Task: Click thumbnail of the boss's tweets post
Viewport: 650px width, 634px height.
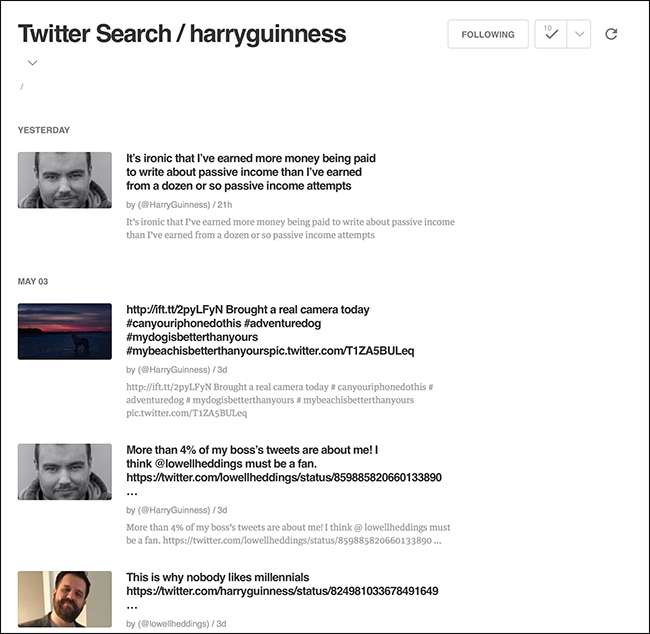Action: coord(65,472)
